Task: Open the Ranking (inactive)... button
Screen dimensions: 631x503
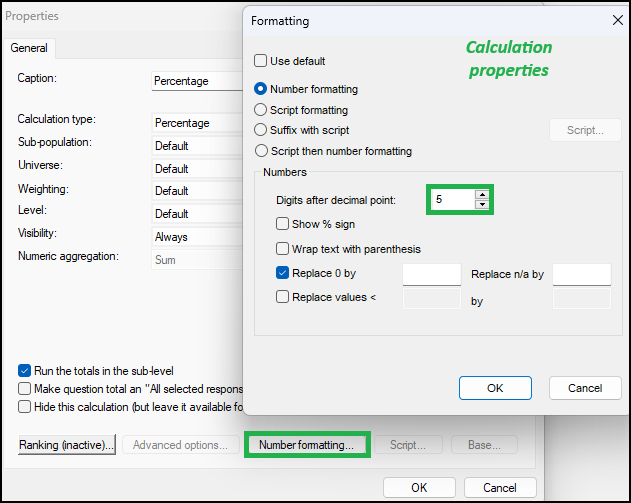Action: pos(67,445)
